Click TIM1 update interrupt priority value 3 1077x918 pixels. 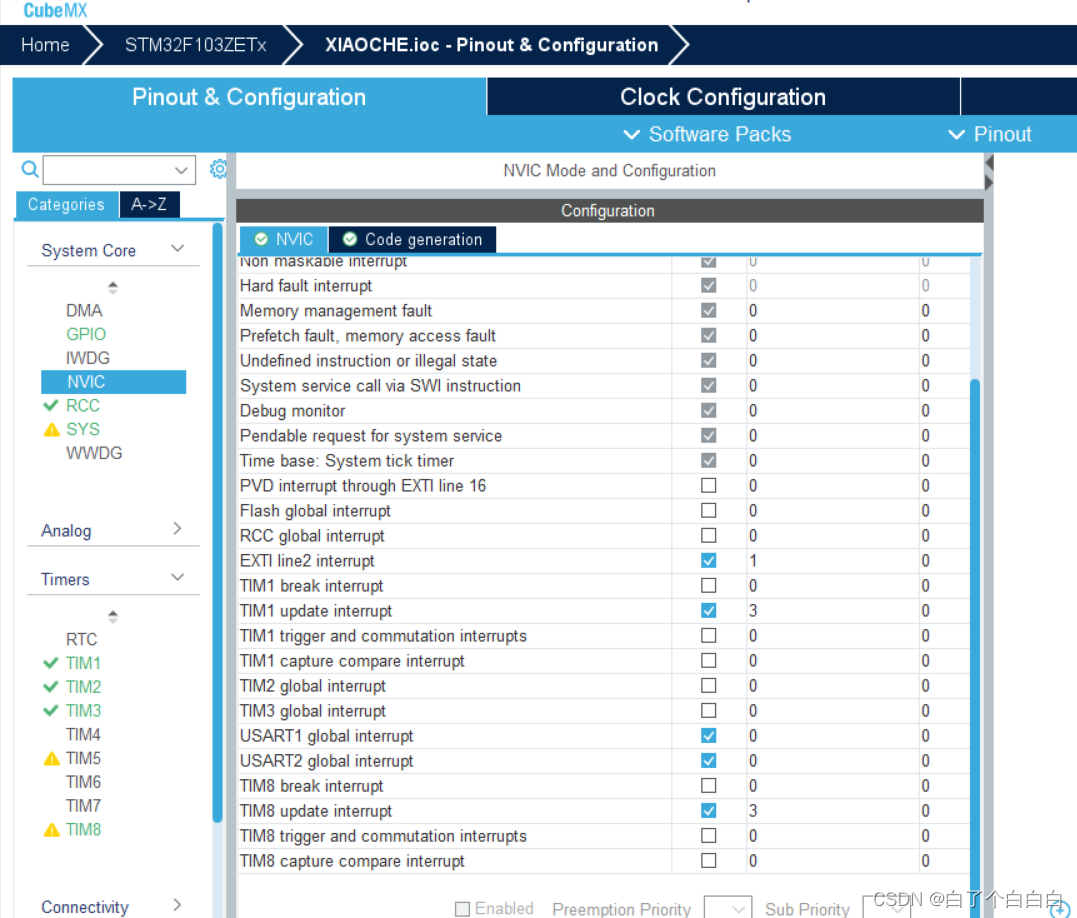point(753,610)
